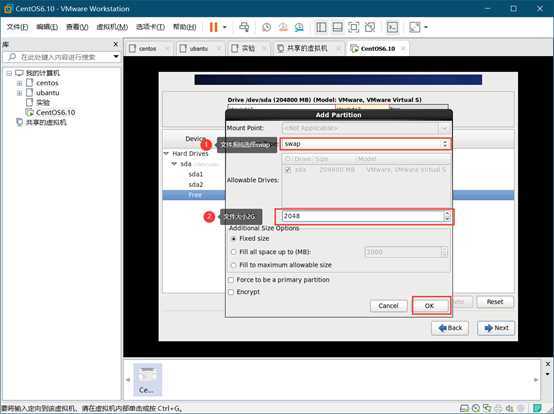
Task: Click Cancel in Add Partition dialog
Action: coord(388,306)
